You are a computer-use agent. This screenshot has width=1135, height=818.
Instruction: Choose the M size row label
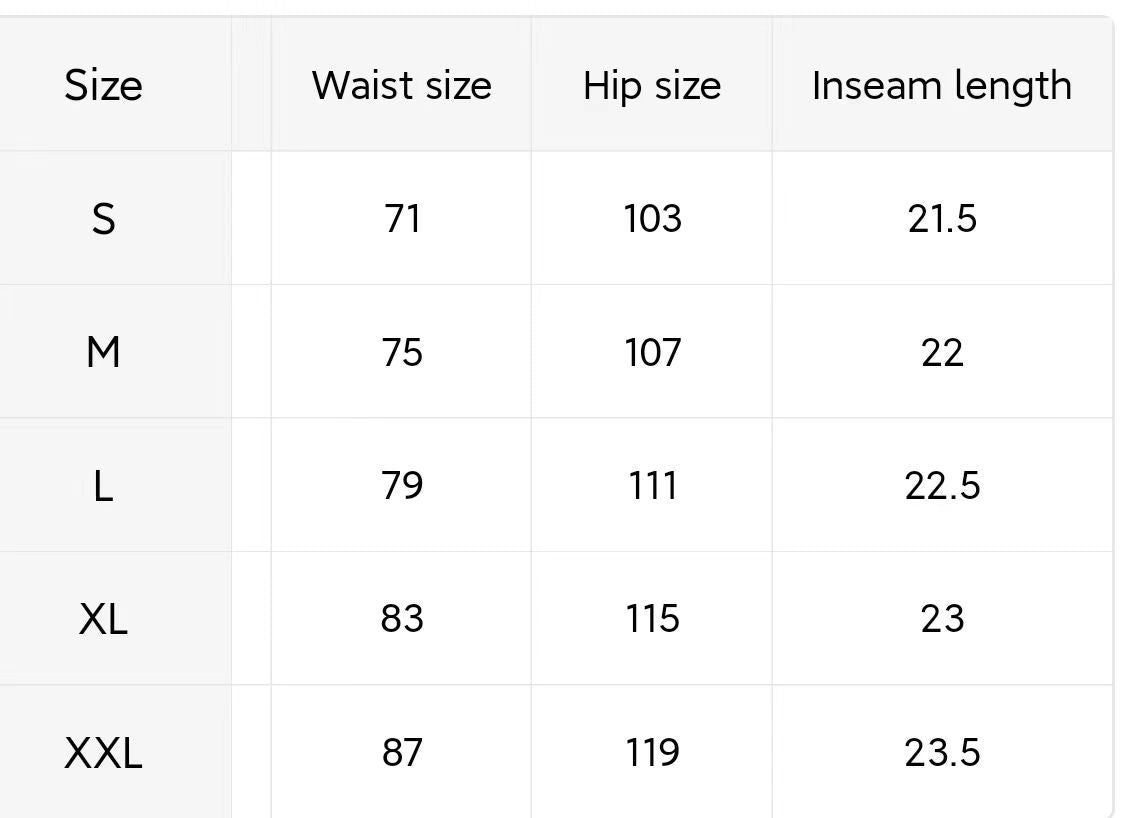104,353
